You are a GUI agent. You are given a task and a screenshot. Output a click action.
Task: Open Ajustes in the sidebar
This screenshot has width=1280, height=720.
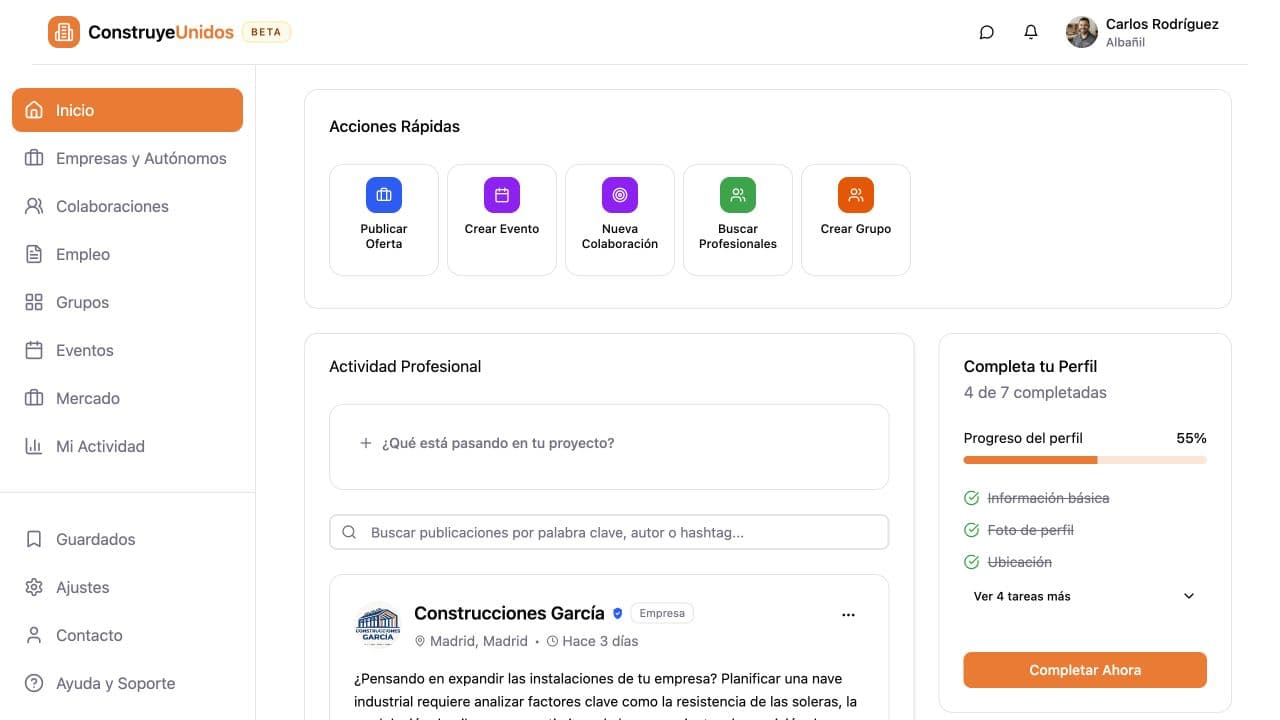click(x=127, y=587)
